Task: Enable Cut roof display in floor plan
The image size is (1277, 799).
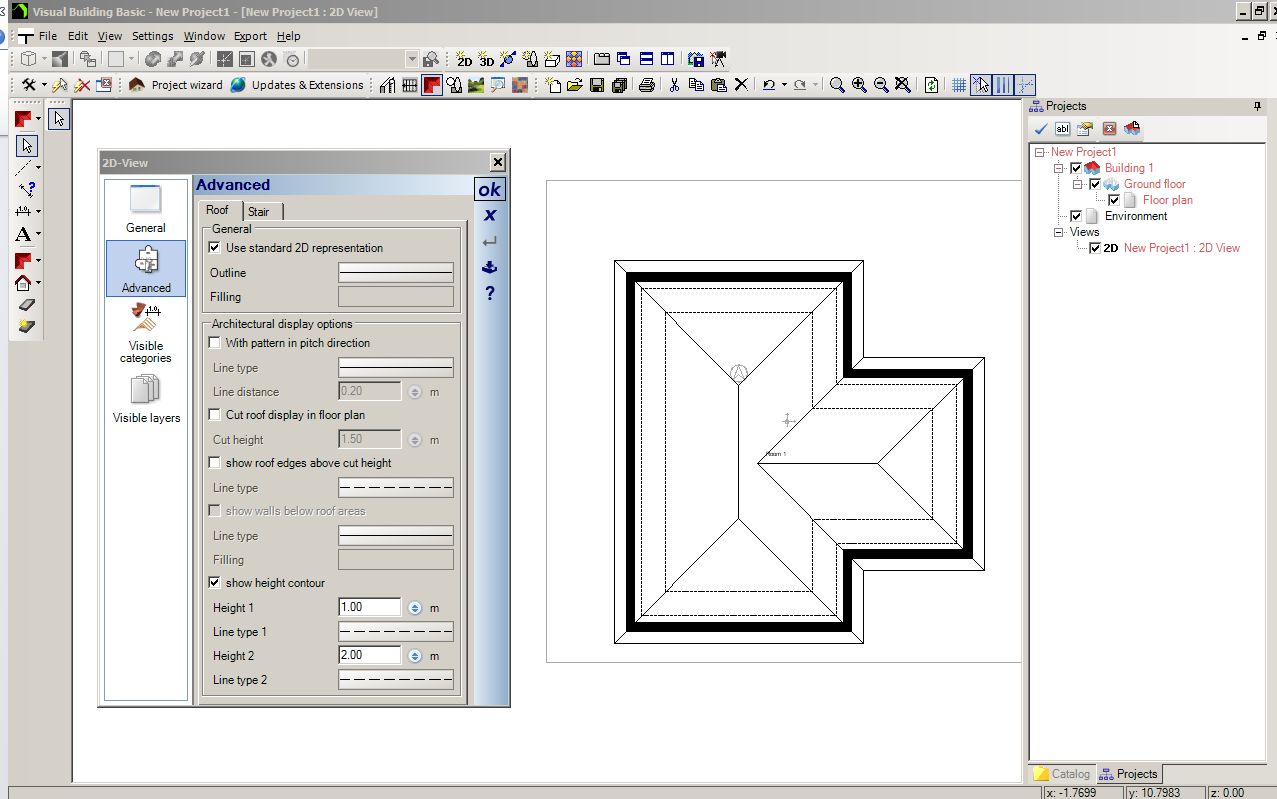Action: click(214, 415)
